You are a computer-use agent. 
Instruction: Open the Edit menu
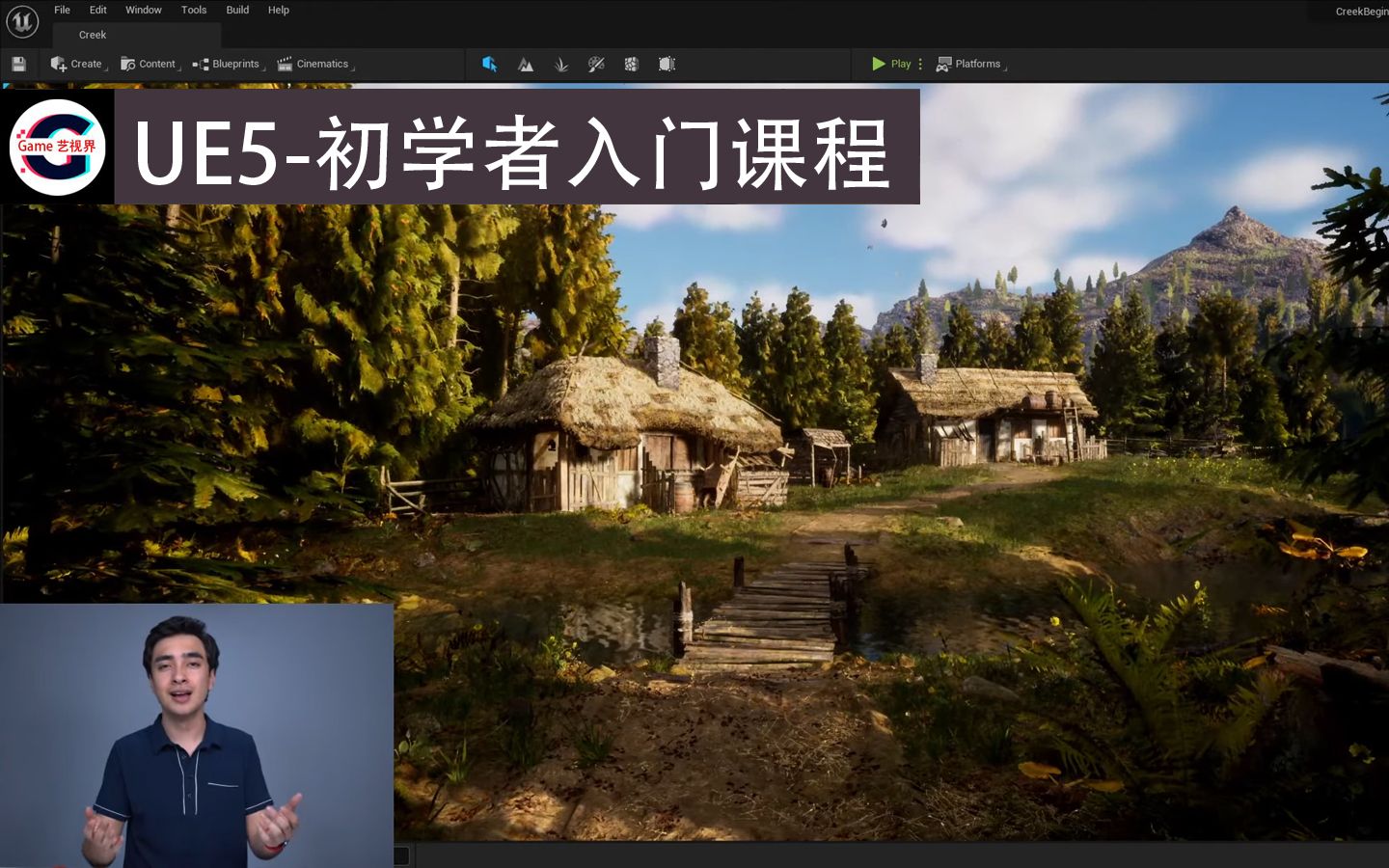tap(98, 10)
